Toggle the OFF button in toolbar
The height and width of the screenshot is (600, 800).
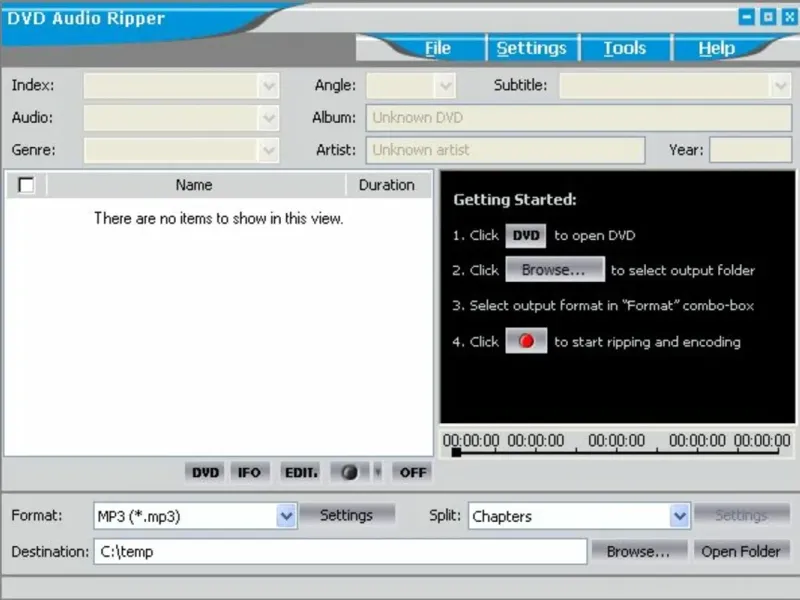pos(413,472)
